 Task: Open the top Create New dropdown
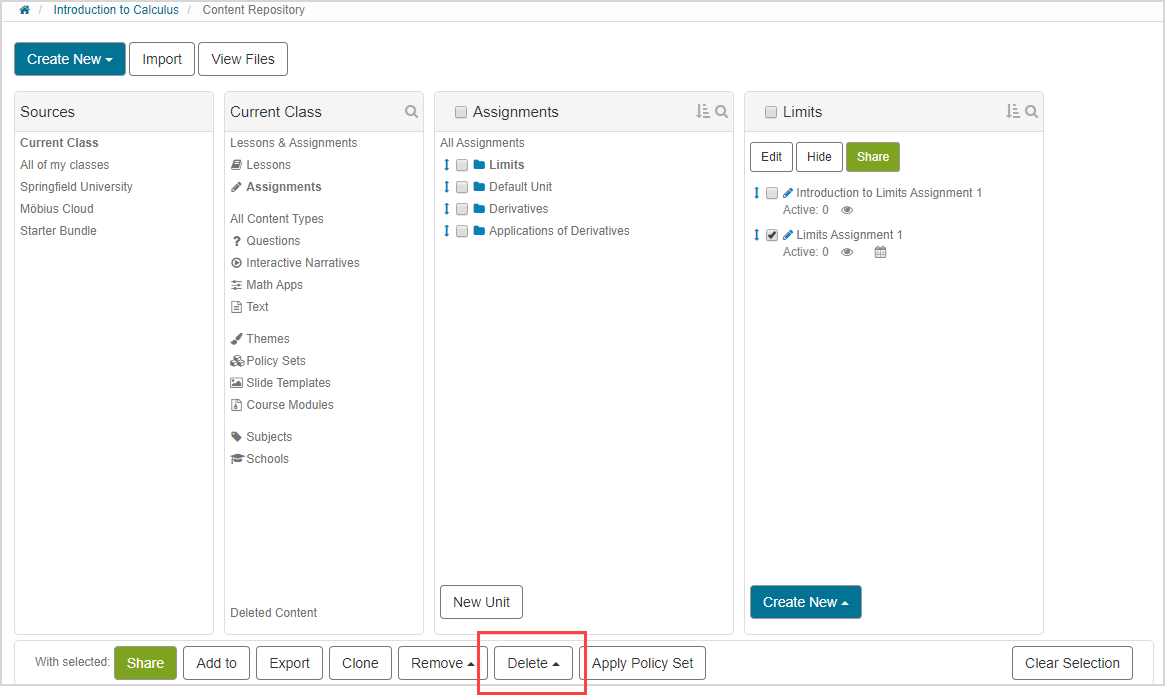point(70,59)
